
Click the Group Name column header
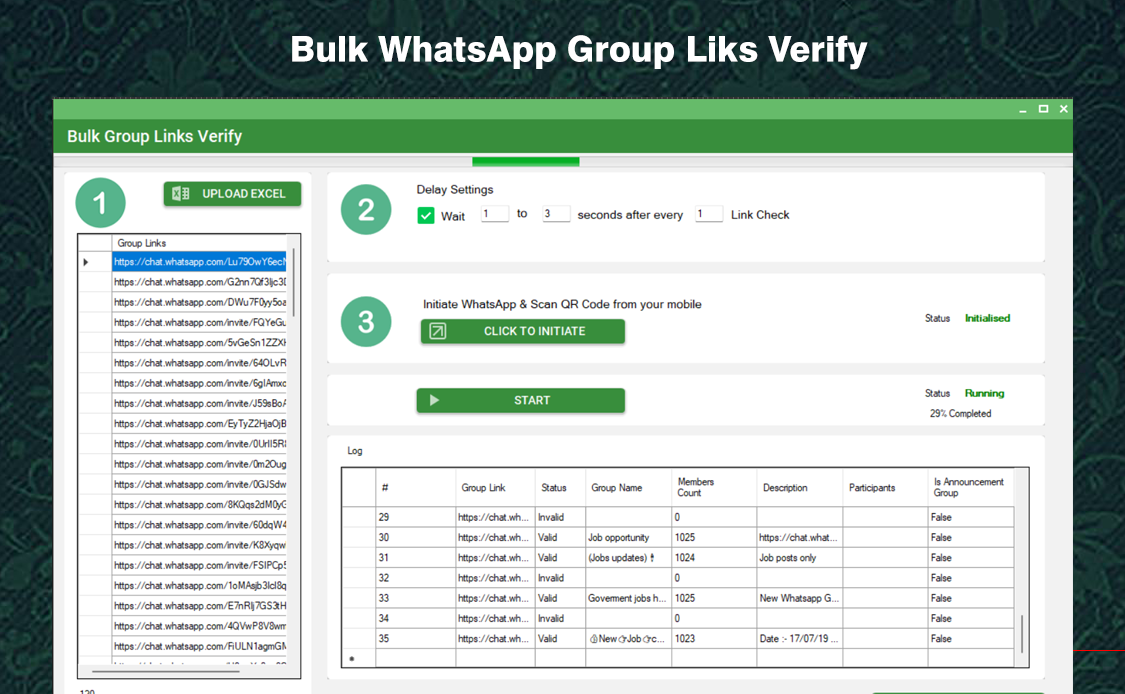629,487
